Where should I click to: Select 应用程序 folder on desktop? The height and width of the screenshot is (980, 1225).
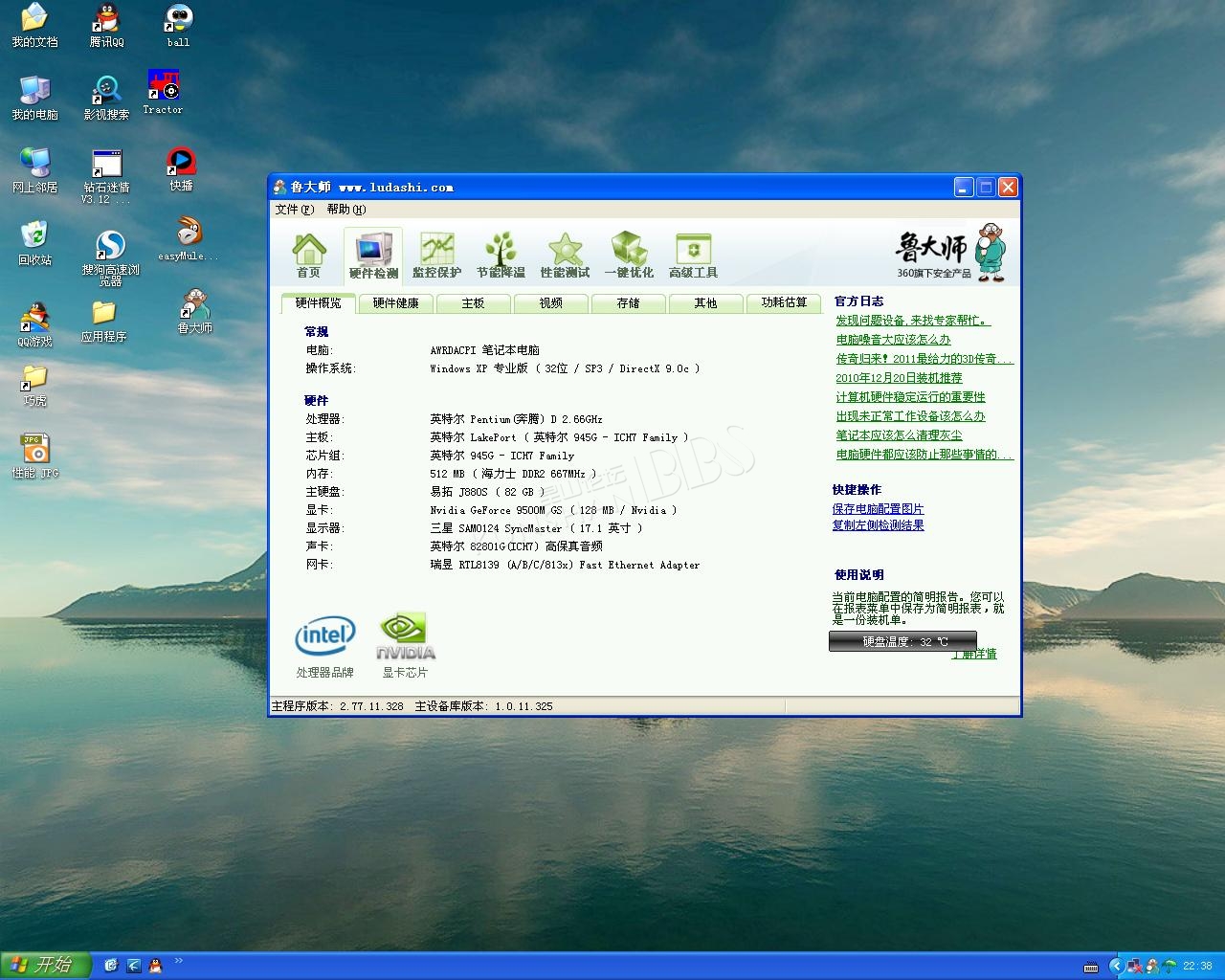(x=103, y=322)
